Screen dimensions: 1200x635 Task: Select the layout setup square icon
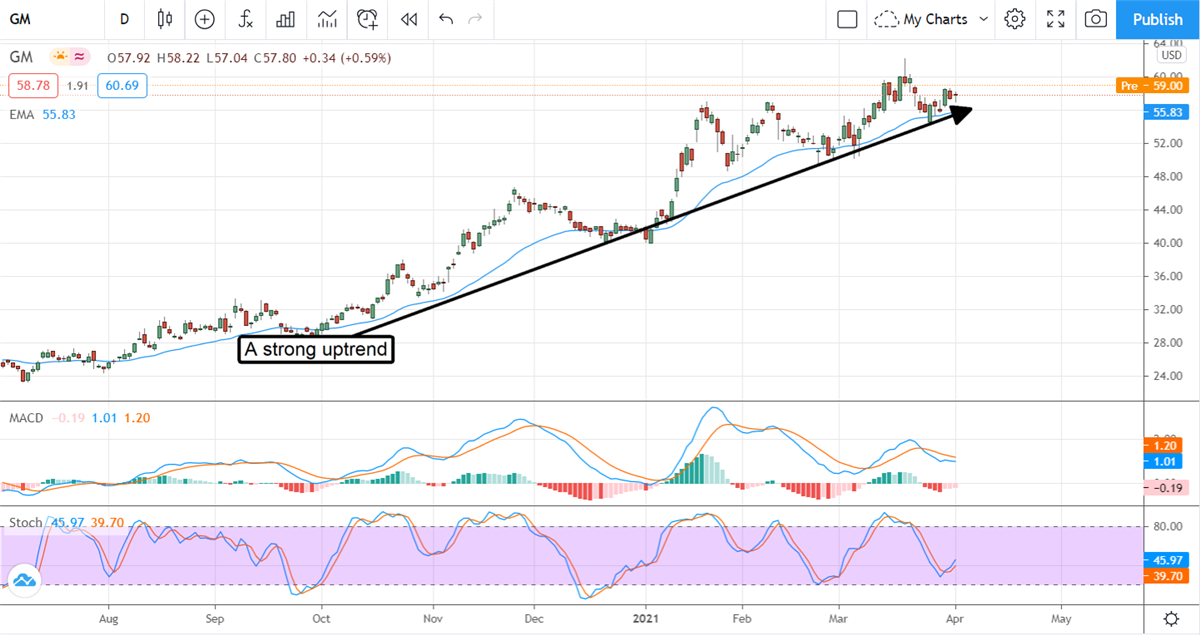pyautogui.click(x=847, y=19)
